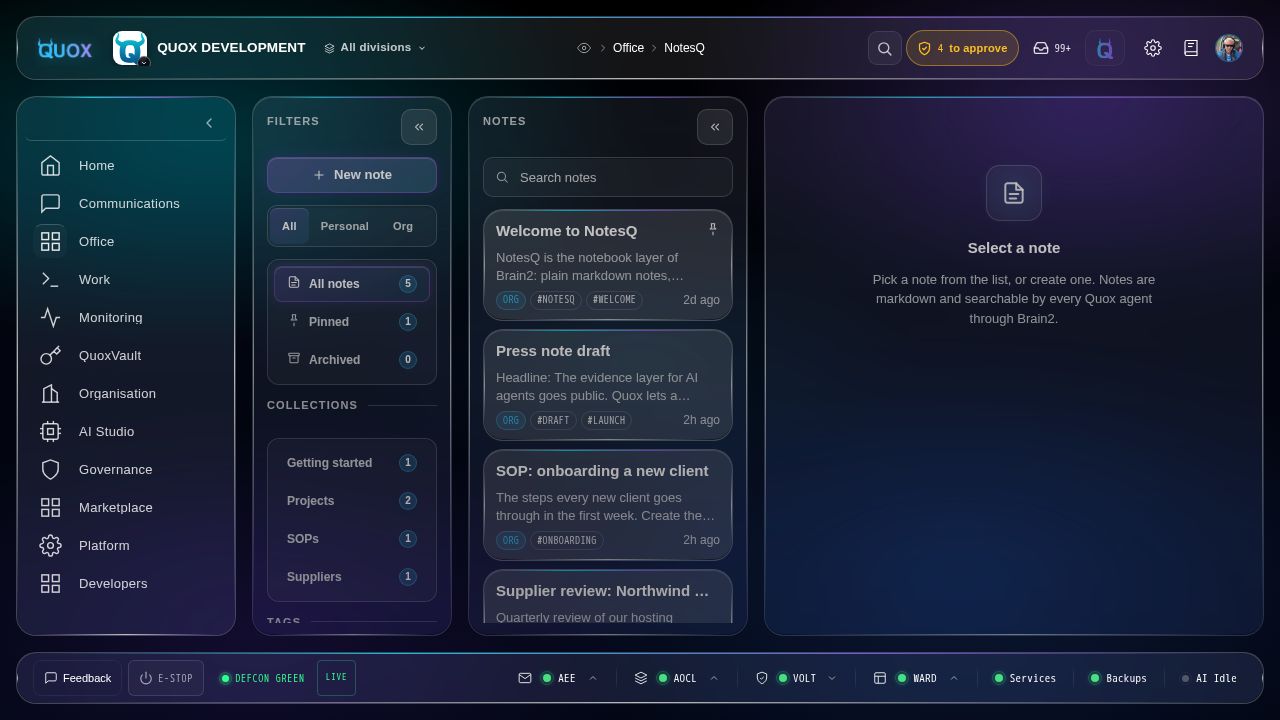The width and height of the screenshot is (1280, 720).
Task: Toggle the E-STOP power switch
Action: click(166, 678)
